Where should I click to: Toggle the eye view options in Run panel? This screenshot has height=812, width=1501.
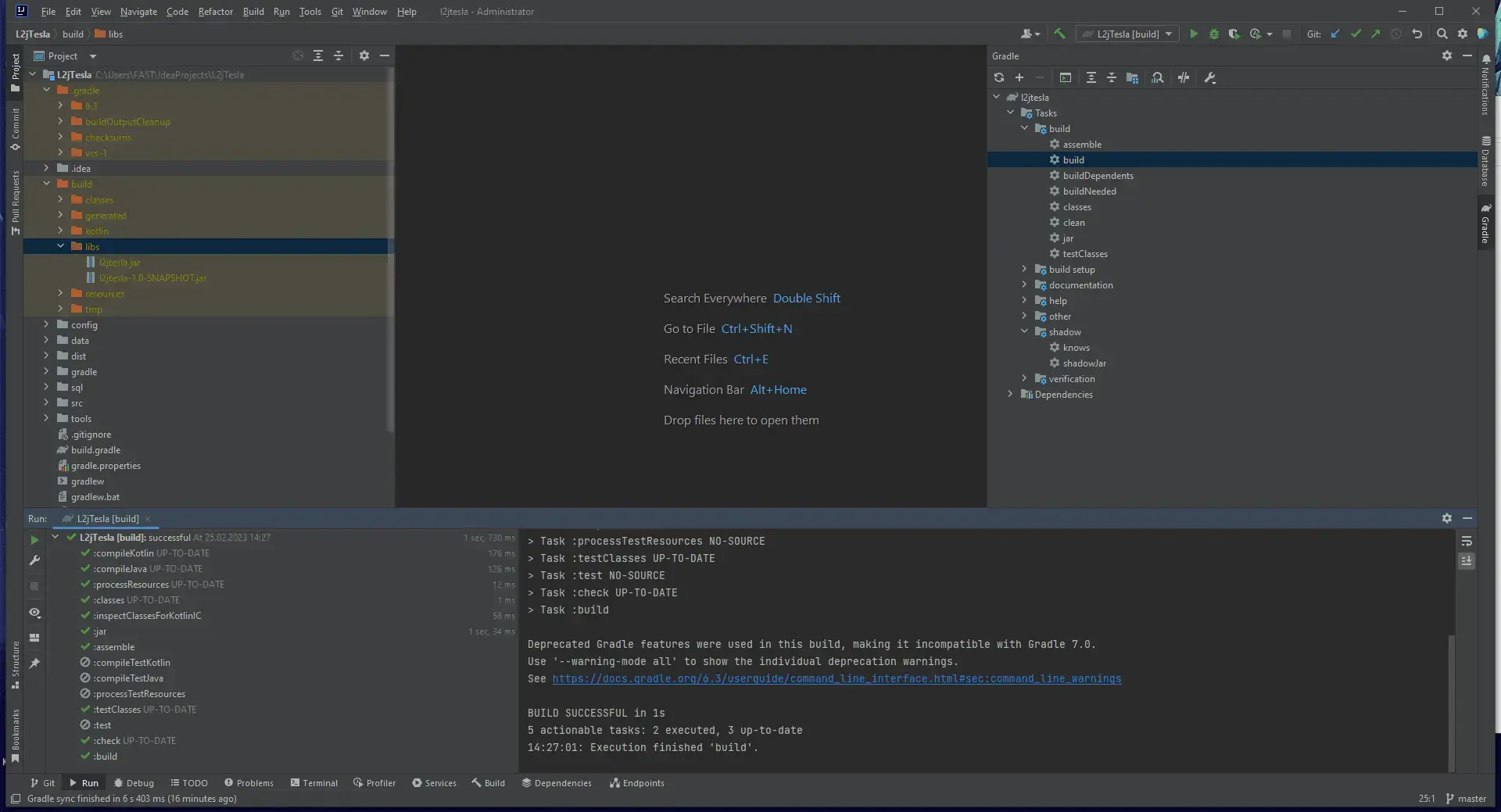(34, 613)
